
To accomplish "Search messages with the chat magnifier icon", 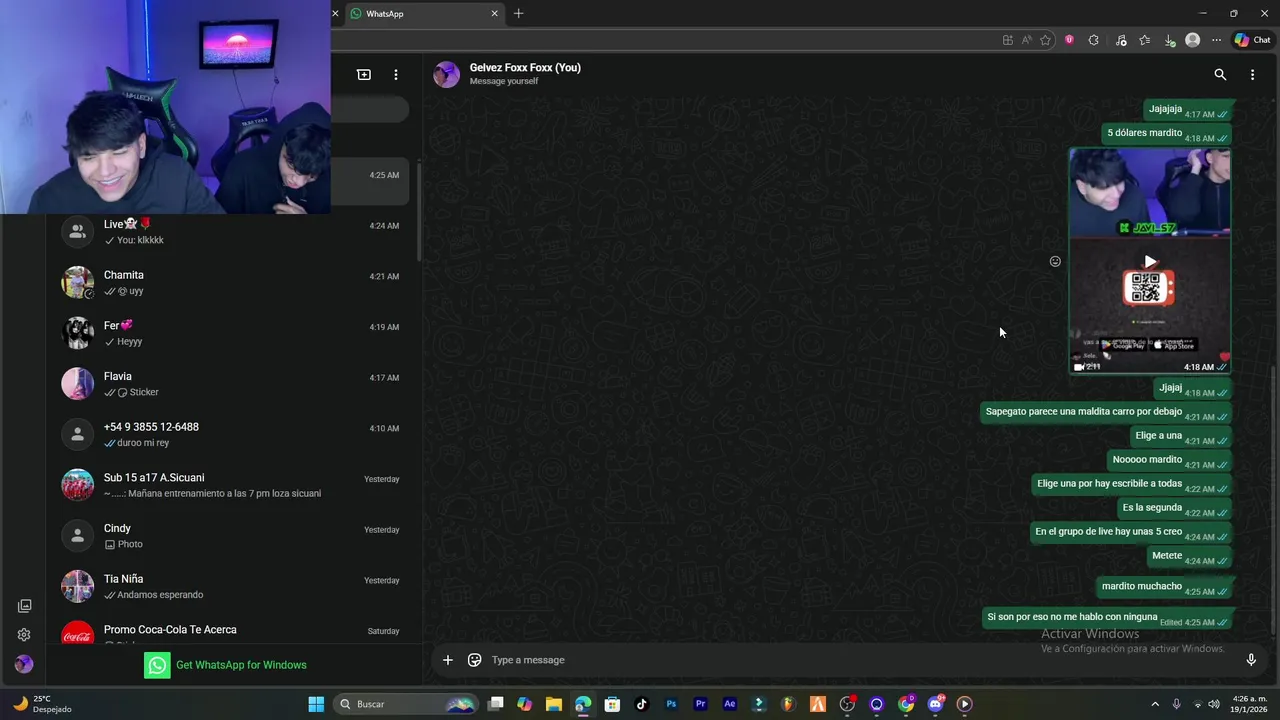I will pos(1220,75).
